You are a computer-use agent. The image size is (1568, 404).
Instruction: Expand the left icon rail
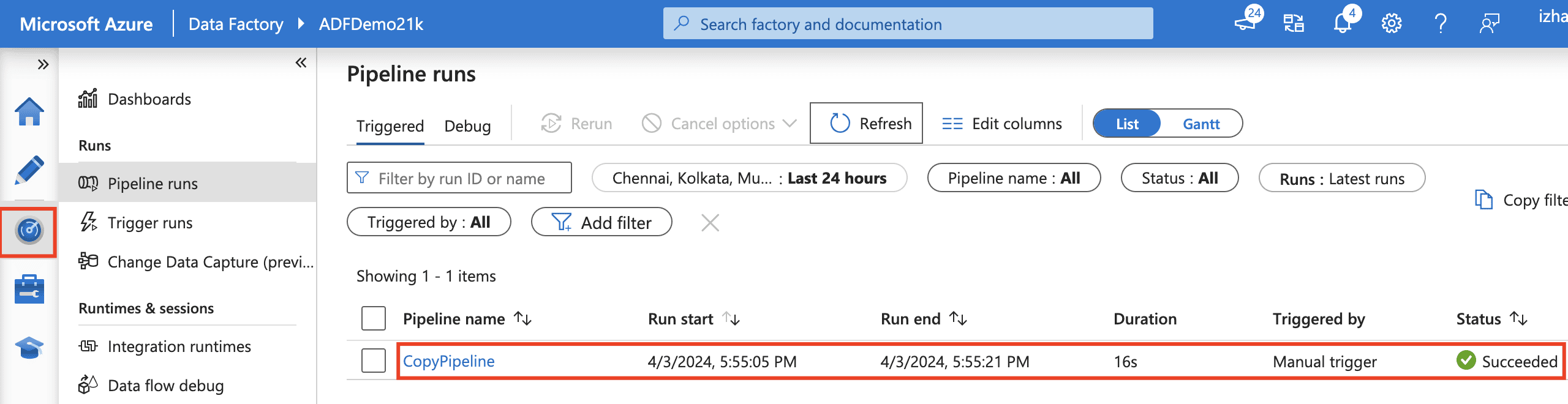[x=43, y=64]
